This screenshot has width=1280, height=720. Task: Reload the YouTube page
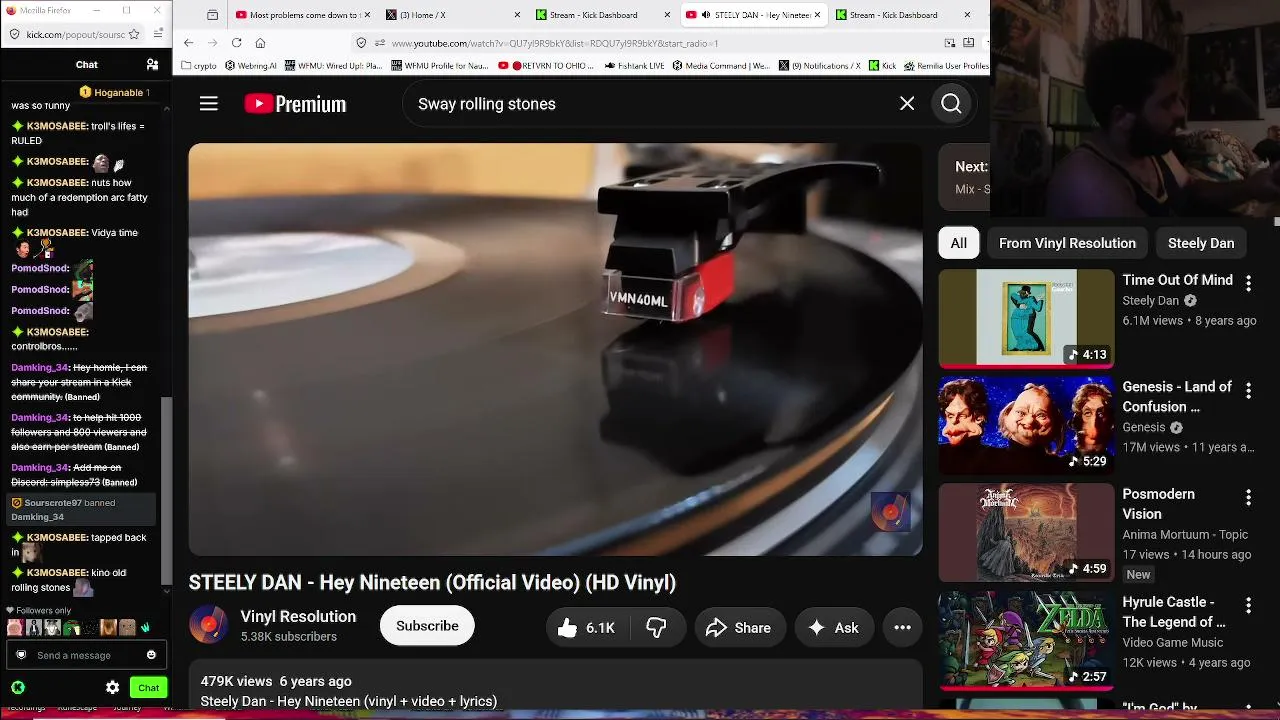(x=236, y=43)
